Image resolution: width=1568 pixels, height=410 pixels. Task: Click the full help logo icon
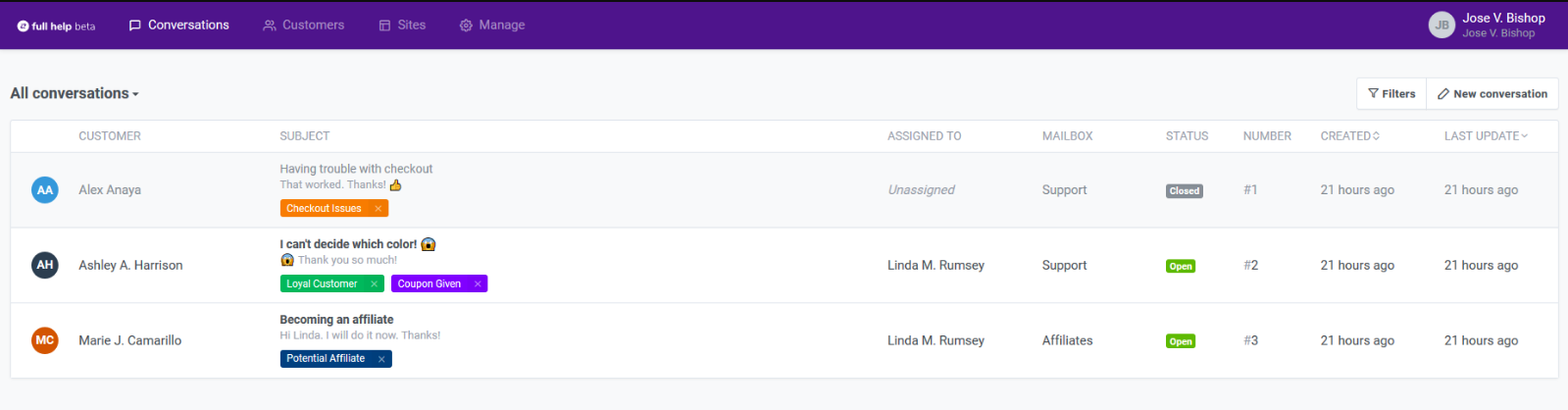24,26
